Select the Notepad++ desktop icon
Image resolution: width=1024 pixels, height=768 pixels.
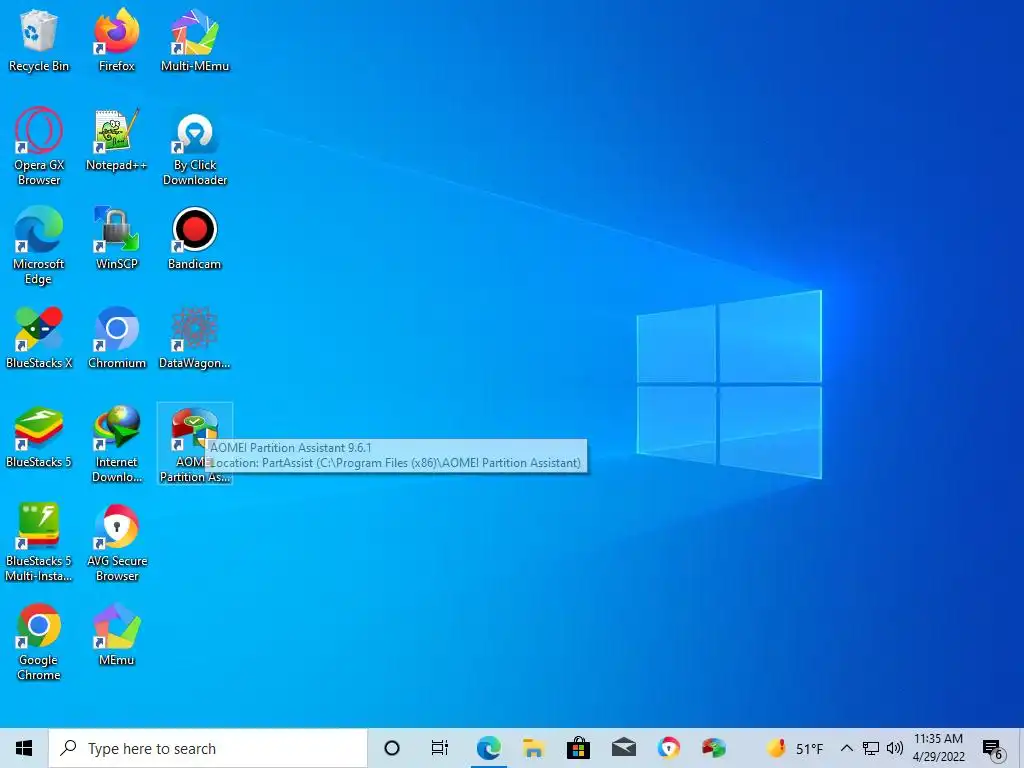click(117, 140)
